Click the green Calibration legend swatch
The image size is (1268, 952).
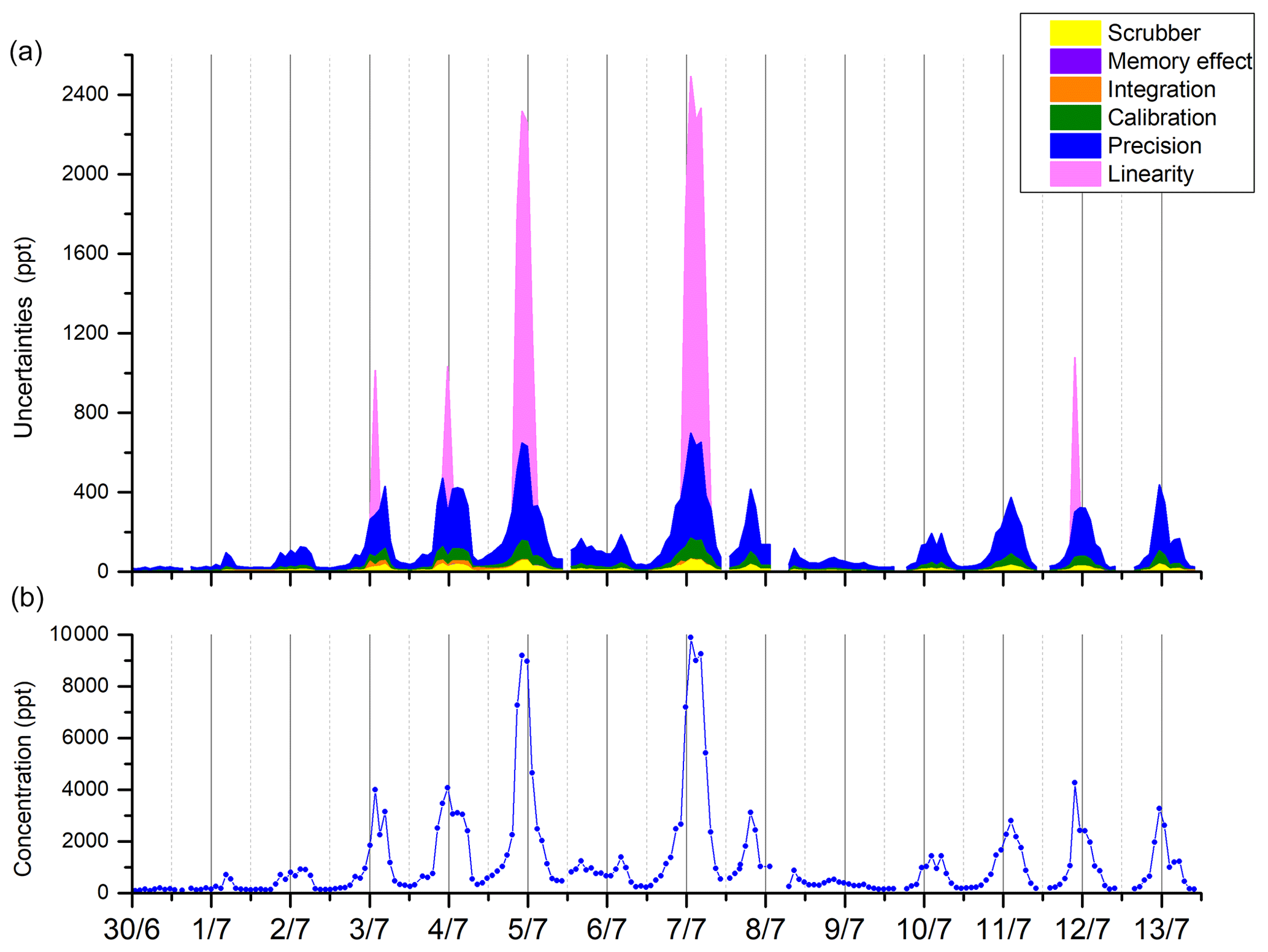click(1075, 118)
